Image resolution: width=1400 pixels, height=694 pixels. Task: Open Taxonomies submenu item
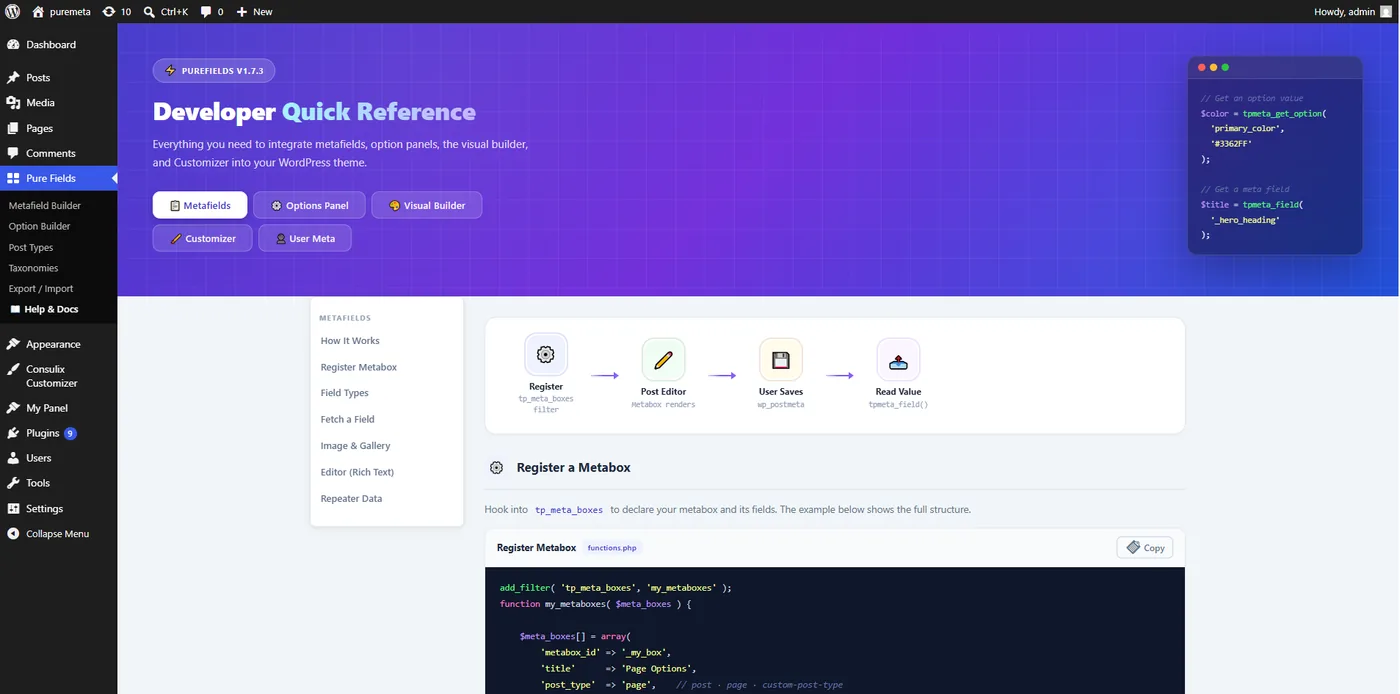coord(34,268)
